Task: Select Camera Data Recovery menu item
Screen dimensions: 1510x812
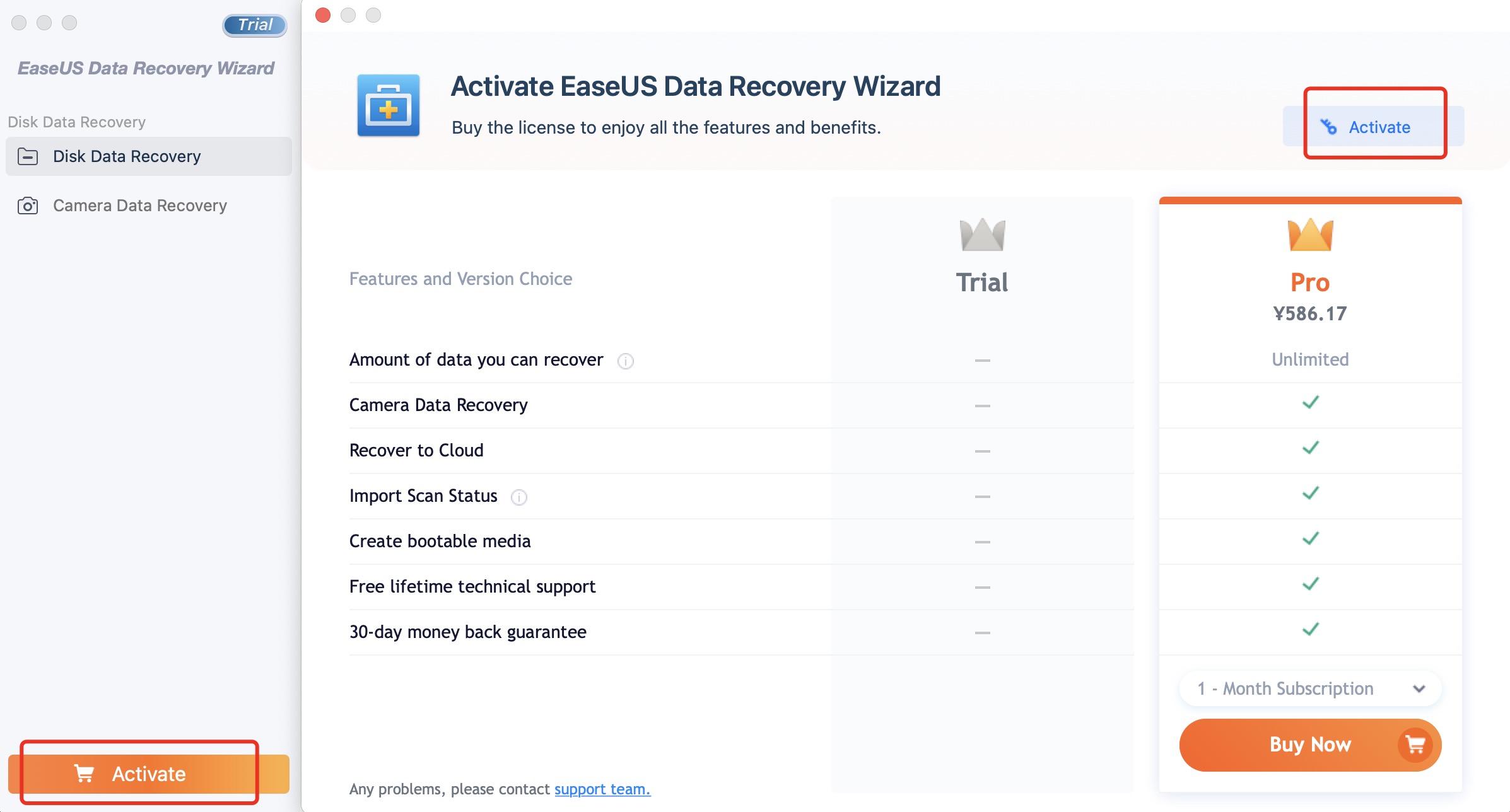Action: (139, 204)
